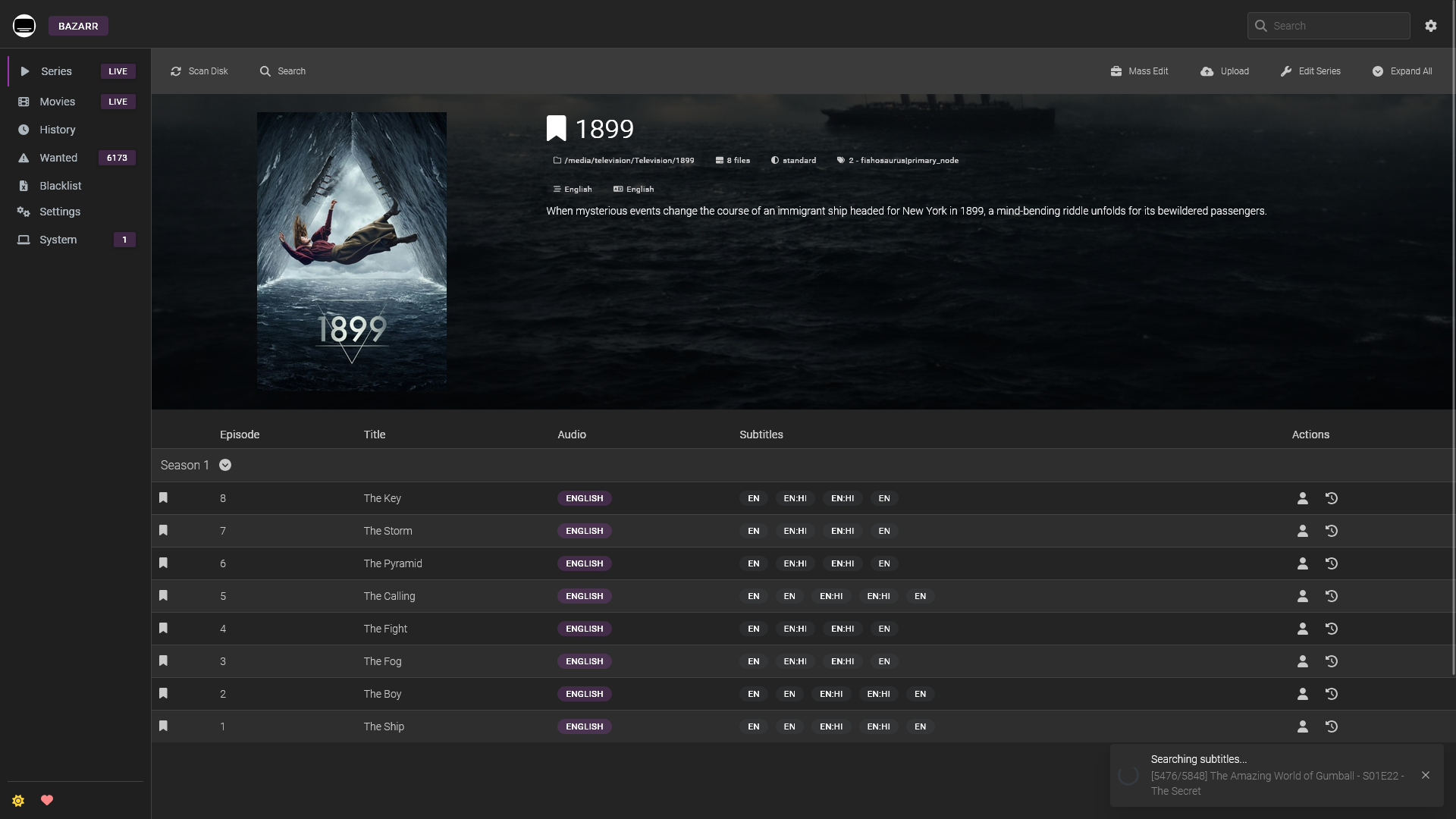
Task: Focus the top Search field
Action: (1329, 26)
